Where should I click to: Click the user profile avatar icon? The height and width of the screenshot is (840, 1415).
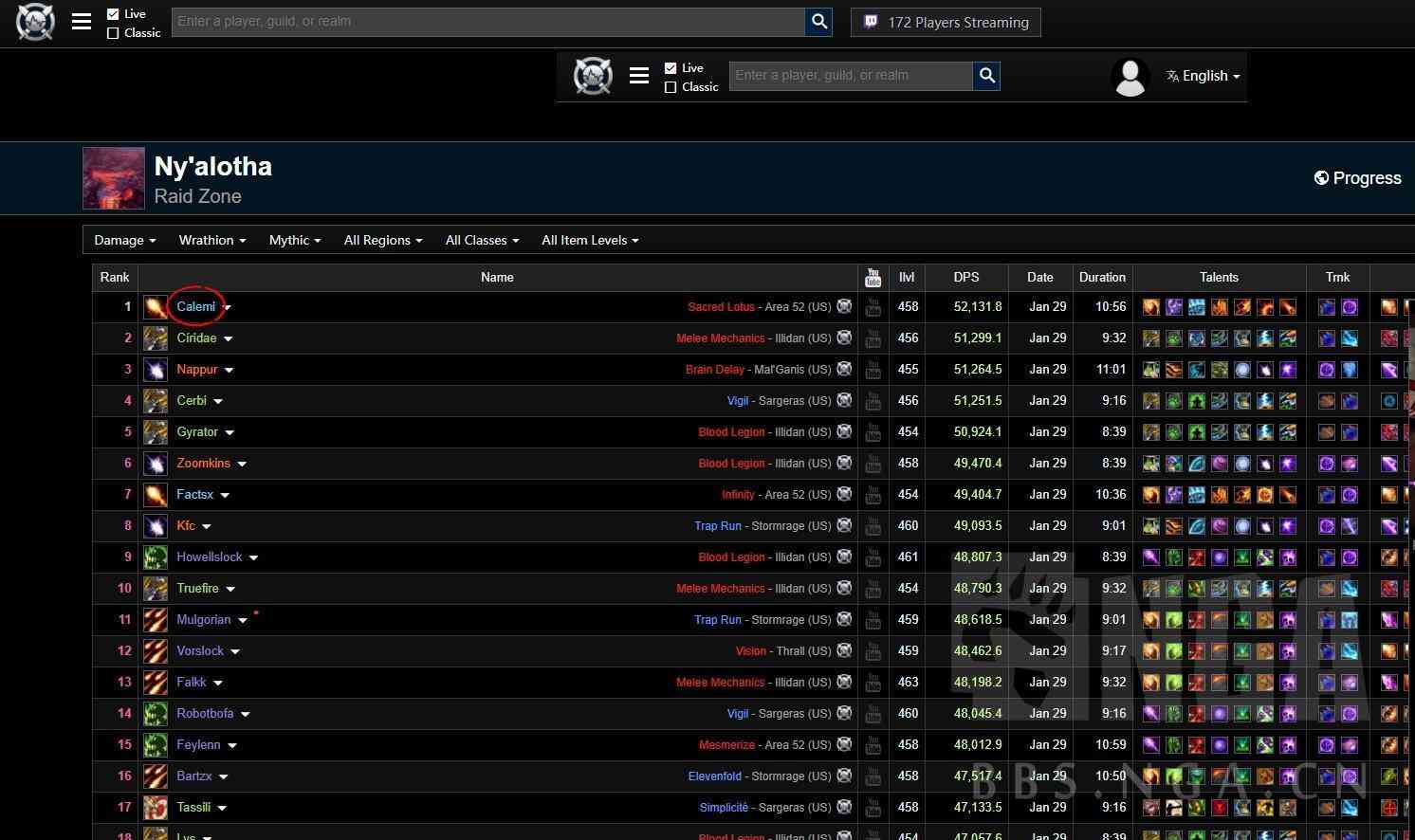tap(1130, 76)
